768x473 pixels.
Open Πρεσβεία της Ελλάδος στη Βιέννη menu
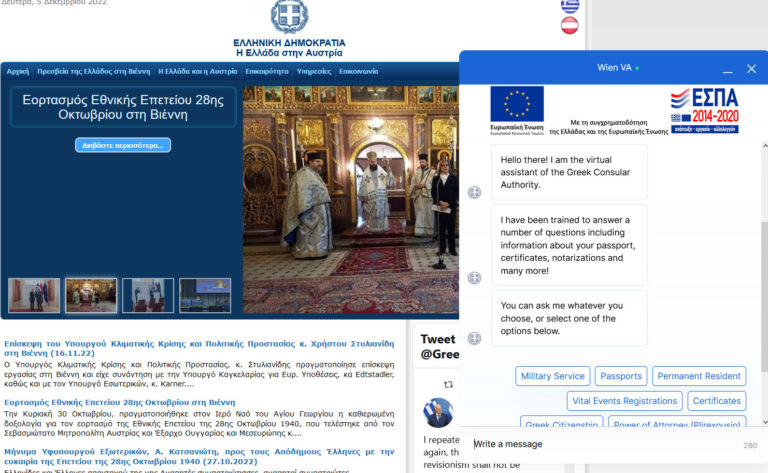[x=94, y=71]
